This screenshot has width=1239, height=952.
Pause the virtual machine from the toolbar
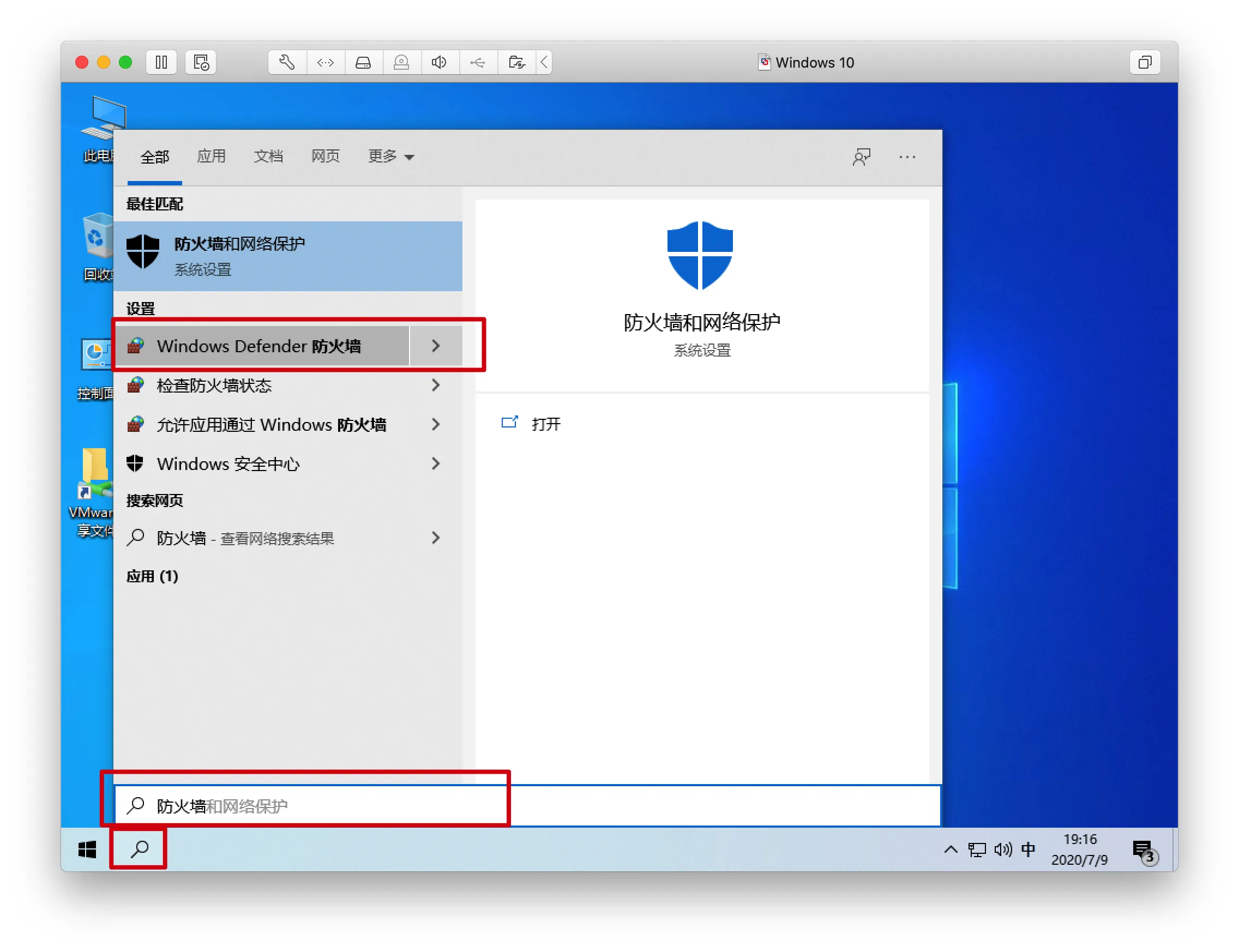[161, 62]
